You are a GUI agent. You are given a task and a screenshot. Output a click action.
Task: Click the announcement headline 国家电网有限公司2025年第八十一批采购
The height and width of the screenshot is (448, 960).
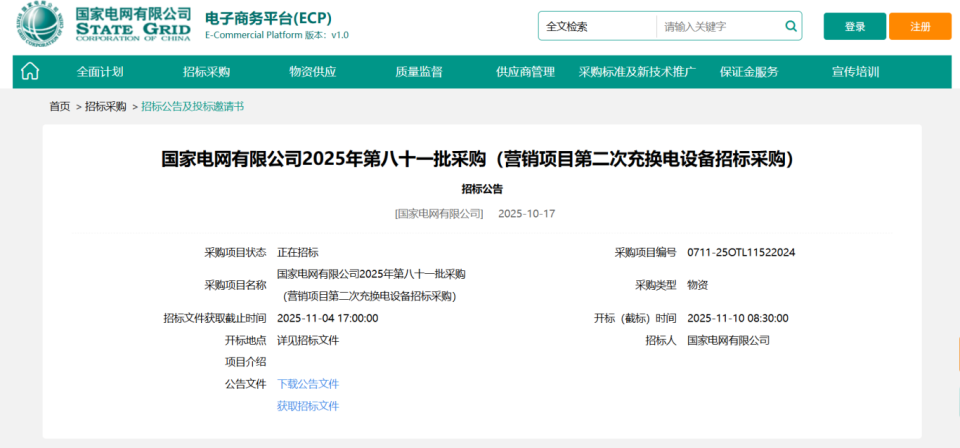tap(478, 159)
